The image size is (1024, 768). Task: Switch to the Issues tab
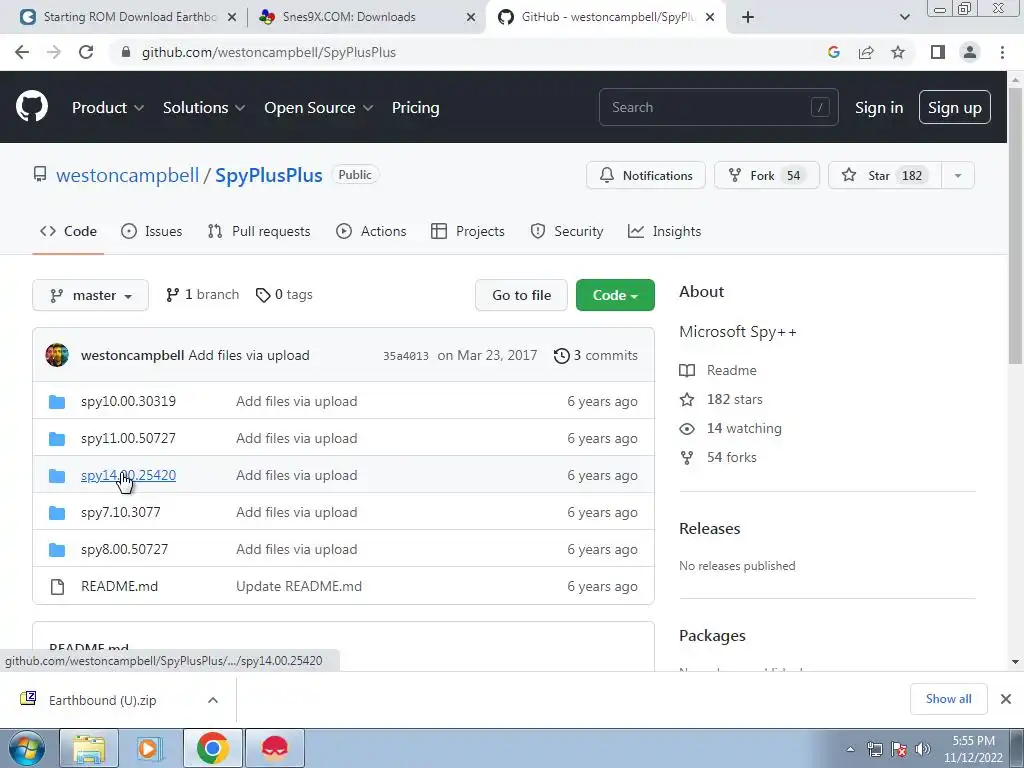[x=152, y=231]
